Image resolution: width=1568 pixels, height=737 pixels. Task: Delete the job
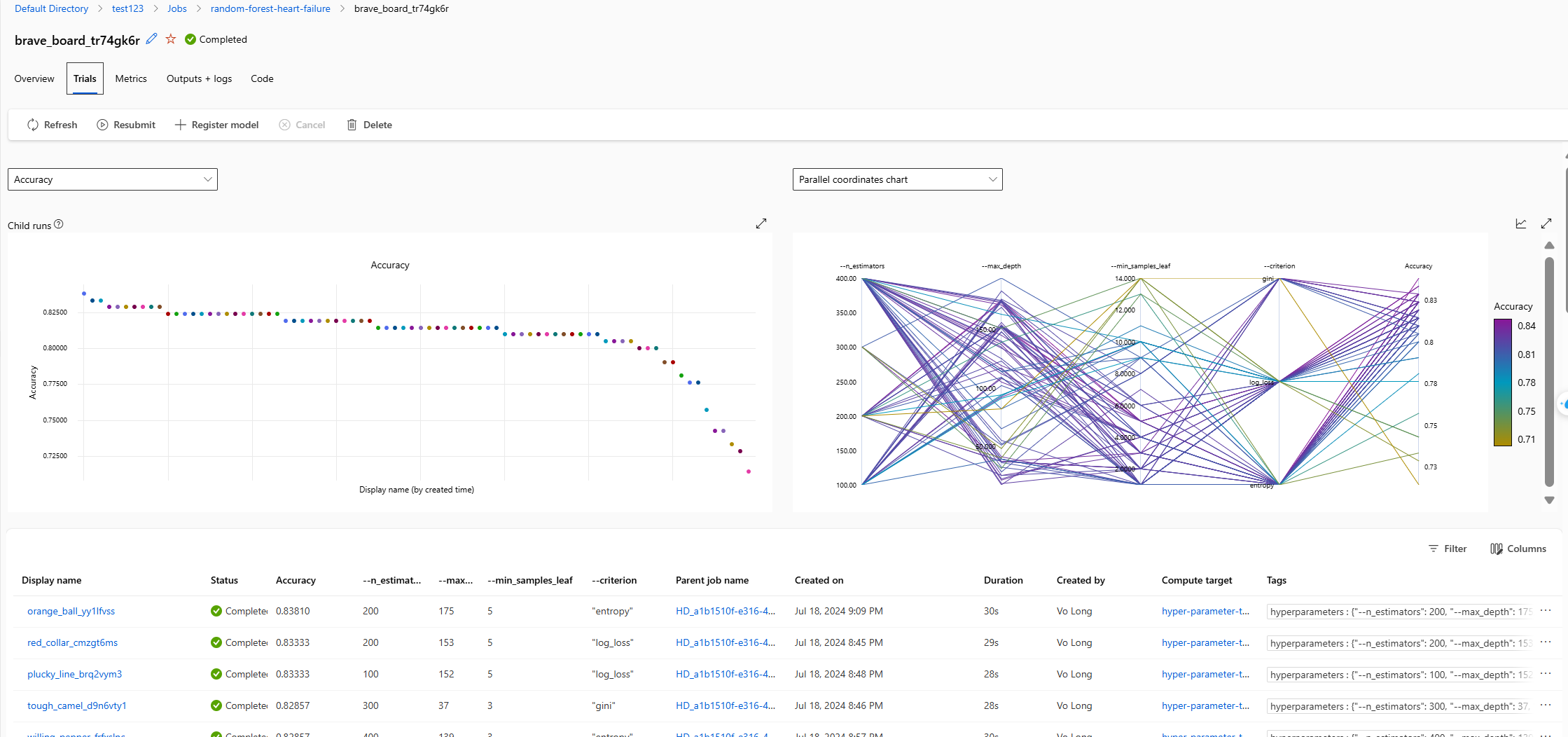[x=369, y=125]
